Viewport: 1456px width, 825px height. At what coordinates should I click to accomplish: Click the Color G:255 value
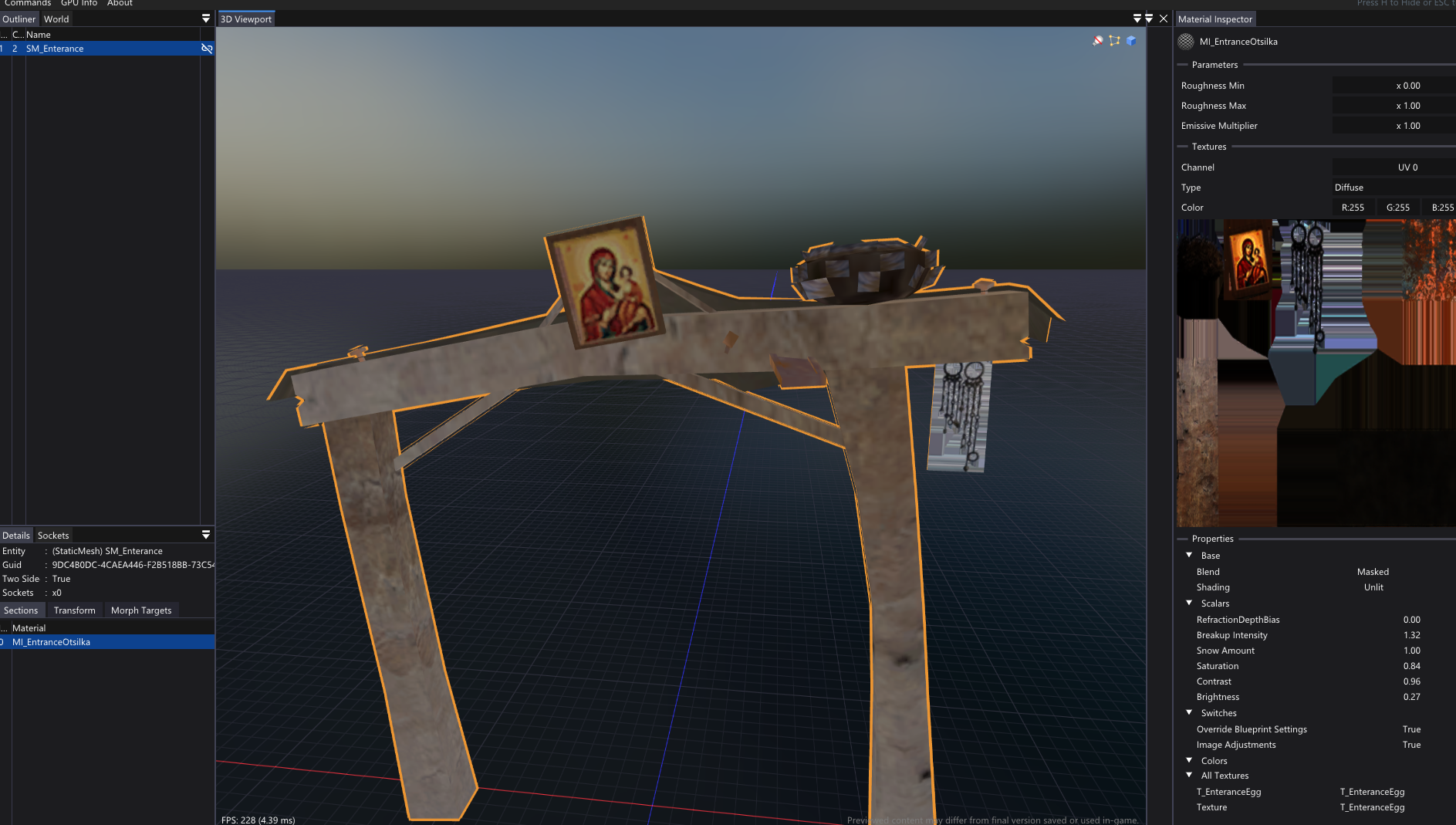click(x=1398, y=208)
